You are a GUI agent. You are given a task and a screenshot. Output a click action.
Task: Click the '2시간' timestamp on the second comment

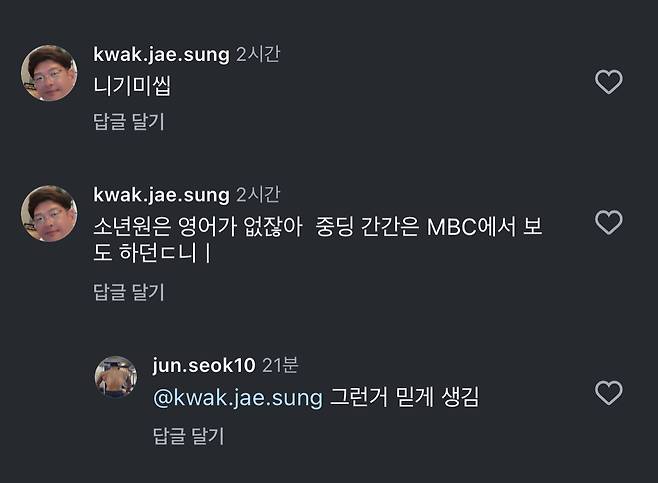pyautogui.click(x=258, y=195)
